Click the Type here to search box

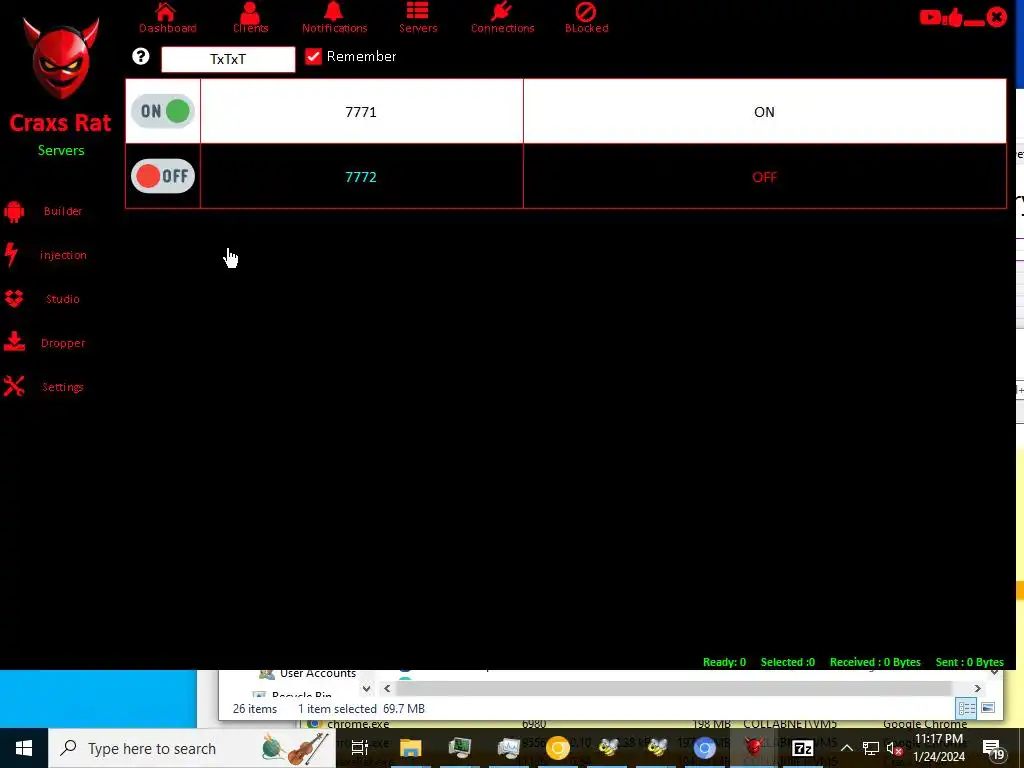[192, 748]
